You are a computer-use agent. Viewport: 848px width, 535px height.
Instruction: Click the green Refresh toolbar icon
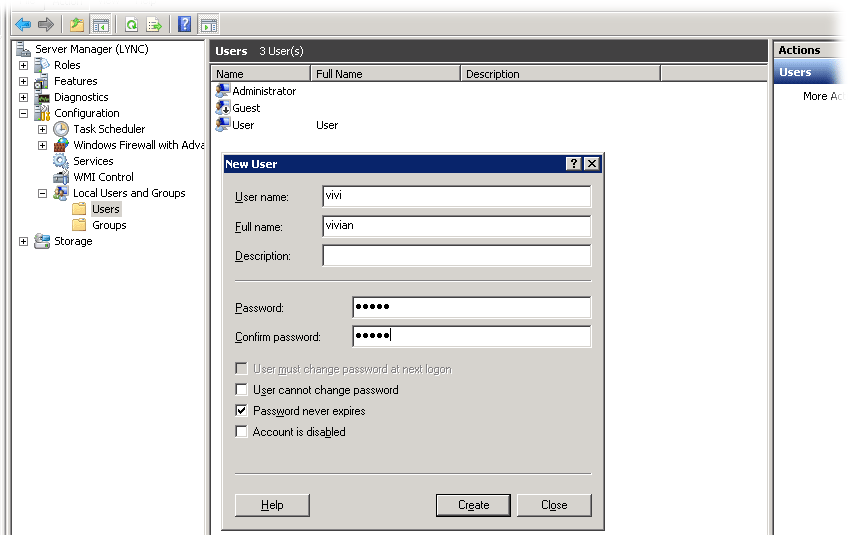tap(131, 24)
